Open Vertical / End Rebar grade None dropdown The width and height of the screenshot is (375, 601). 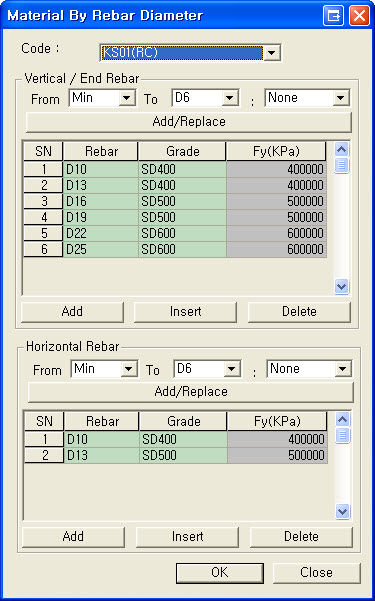coord(307,98)
